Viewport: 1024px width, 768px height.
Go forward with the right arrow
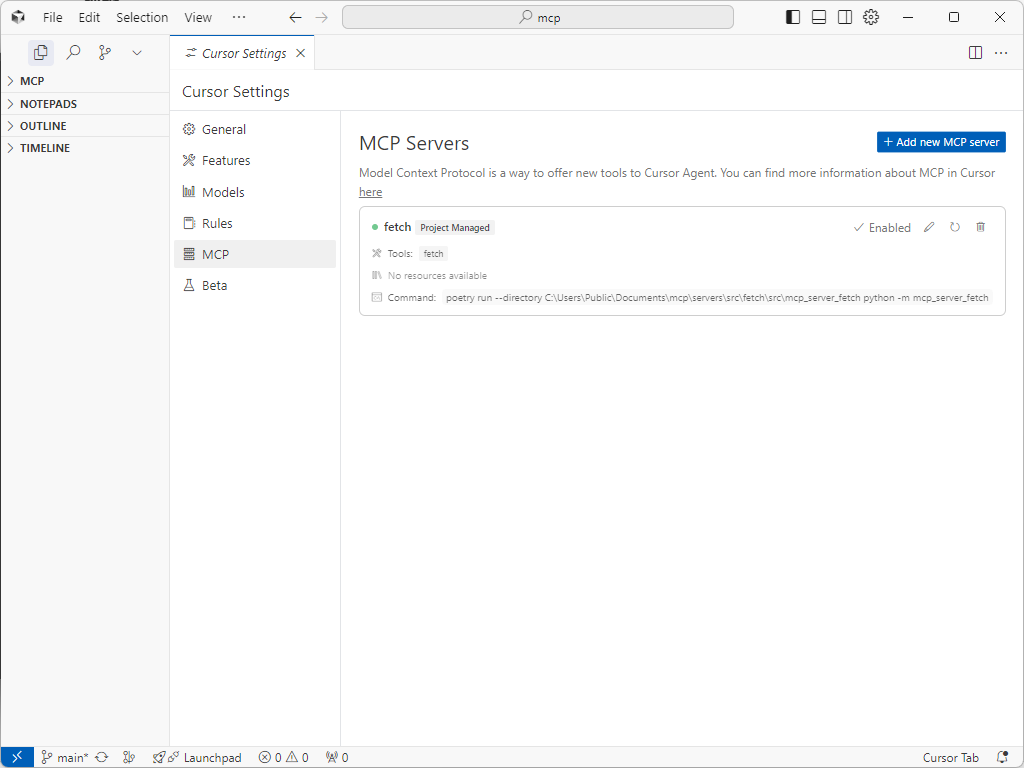321,18
